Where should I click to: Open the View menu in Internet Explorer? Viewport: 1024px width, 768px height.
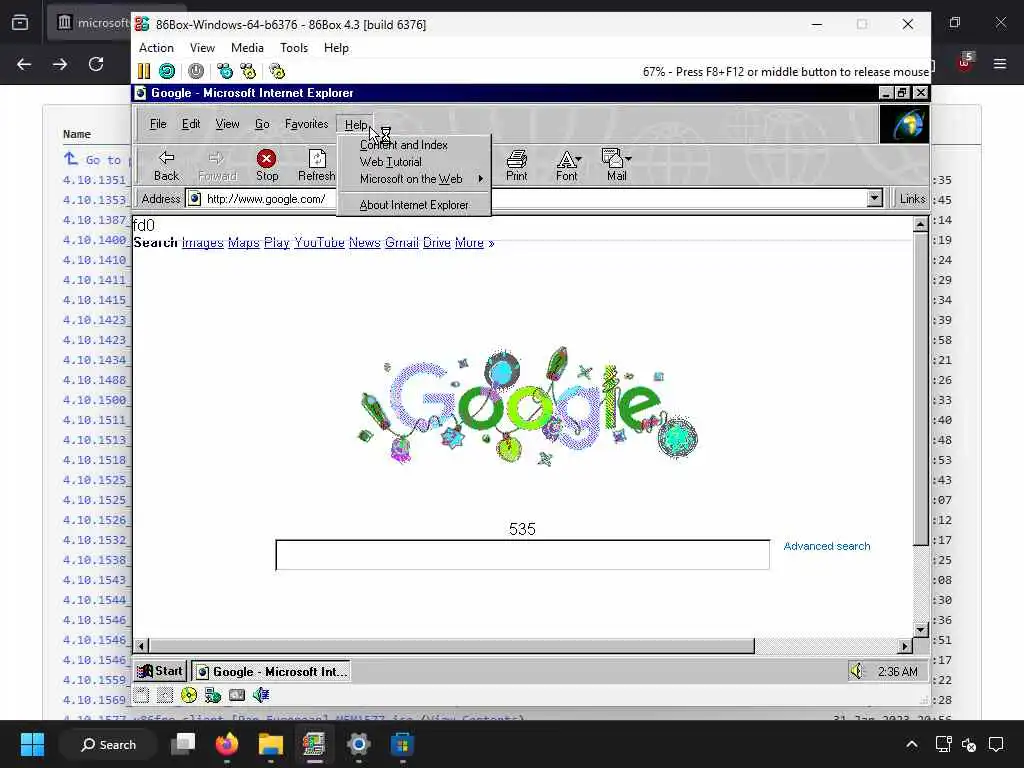(227, 124)
